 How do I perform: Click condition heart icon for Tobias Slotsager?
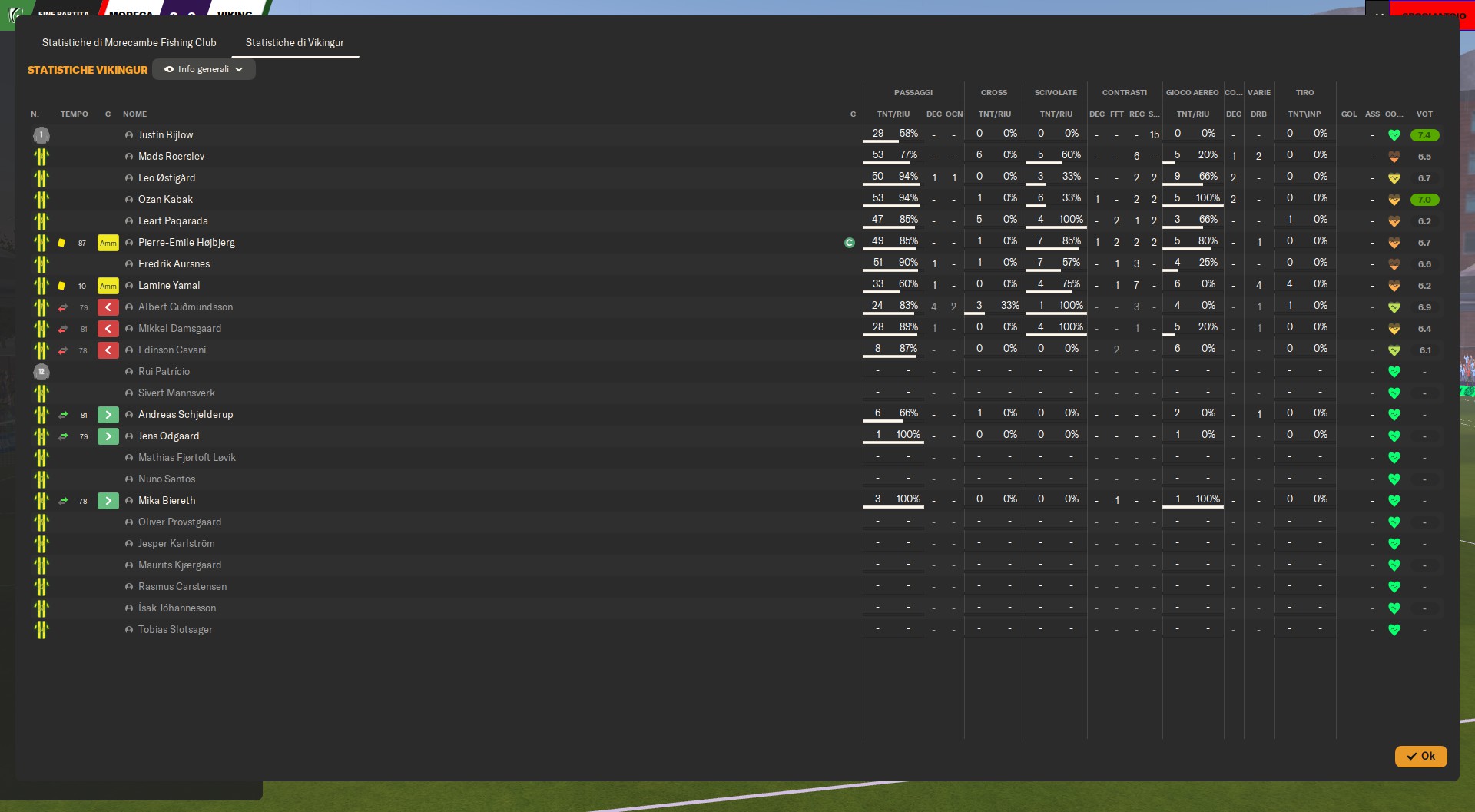(x=1394, y=630)
